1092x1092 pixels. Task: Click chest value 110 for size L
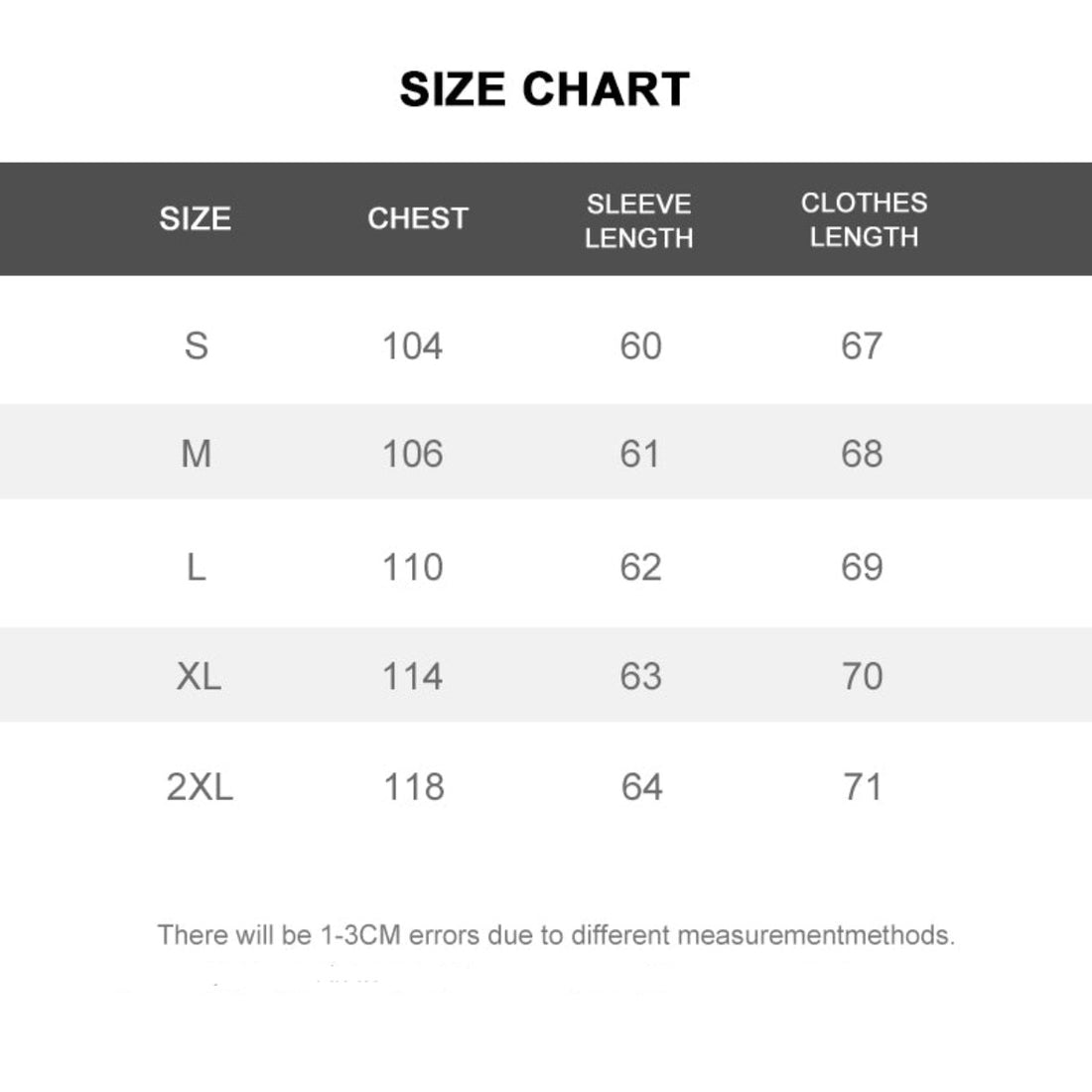(x=412, y=567)
